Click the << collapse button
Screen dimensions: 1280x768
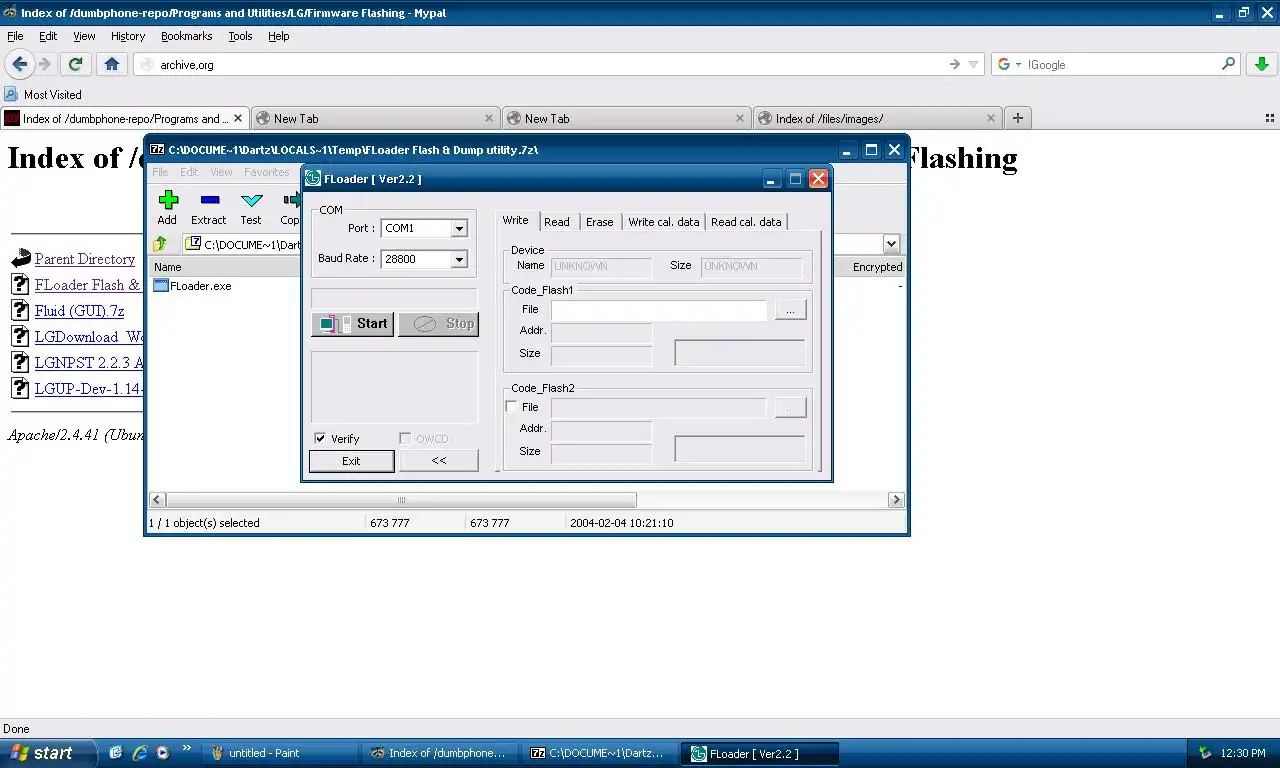click(439, 461)
